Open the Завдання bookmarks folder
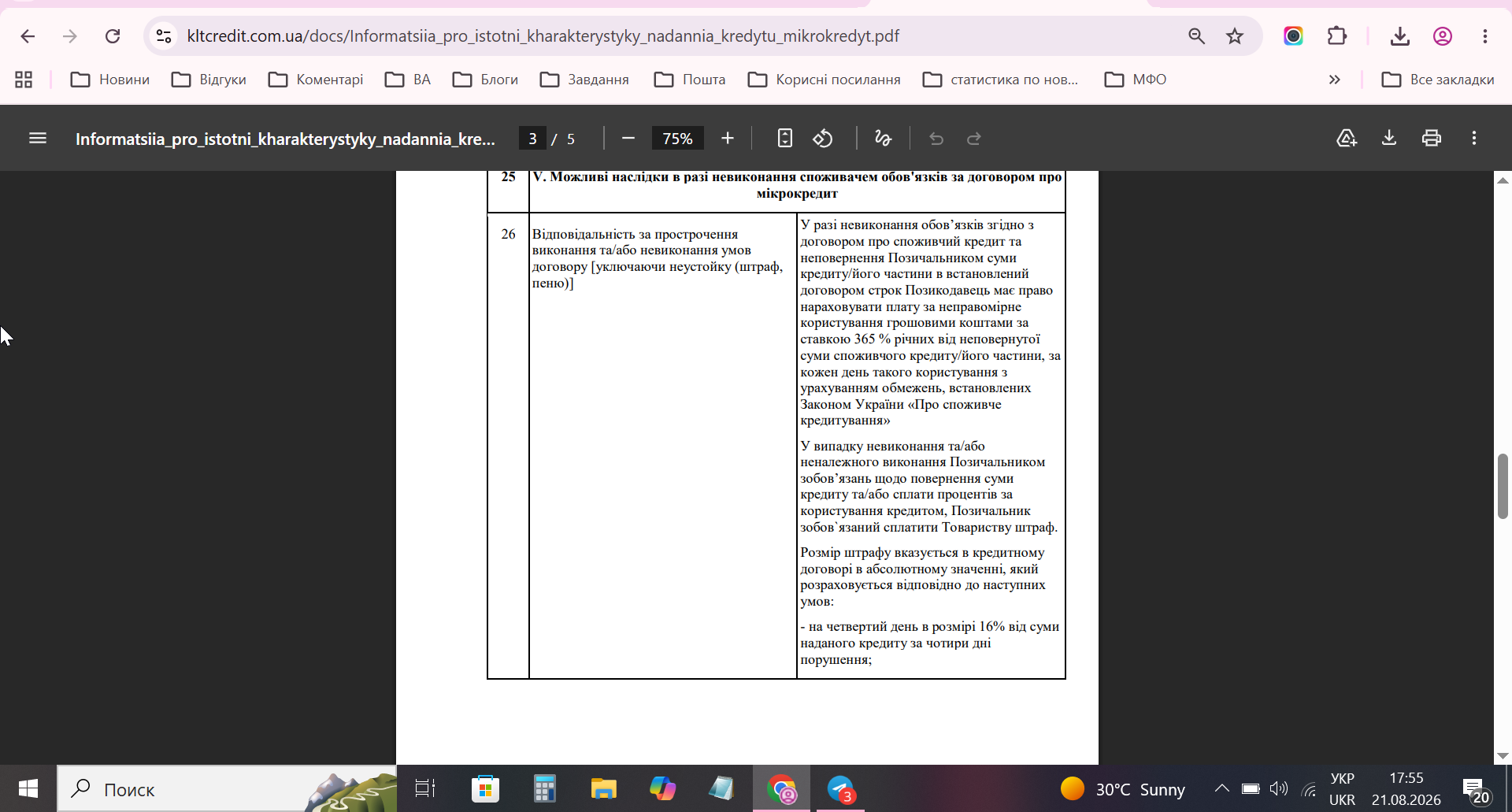This screenshot has width=1512, height=812. 584,80
